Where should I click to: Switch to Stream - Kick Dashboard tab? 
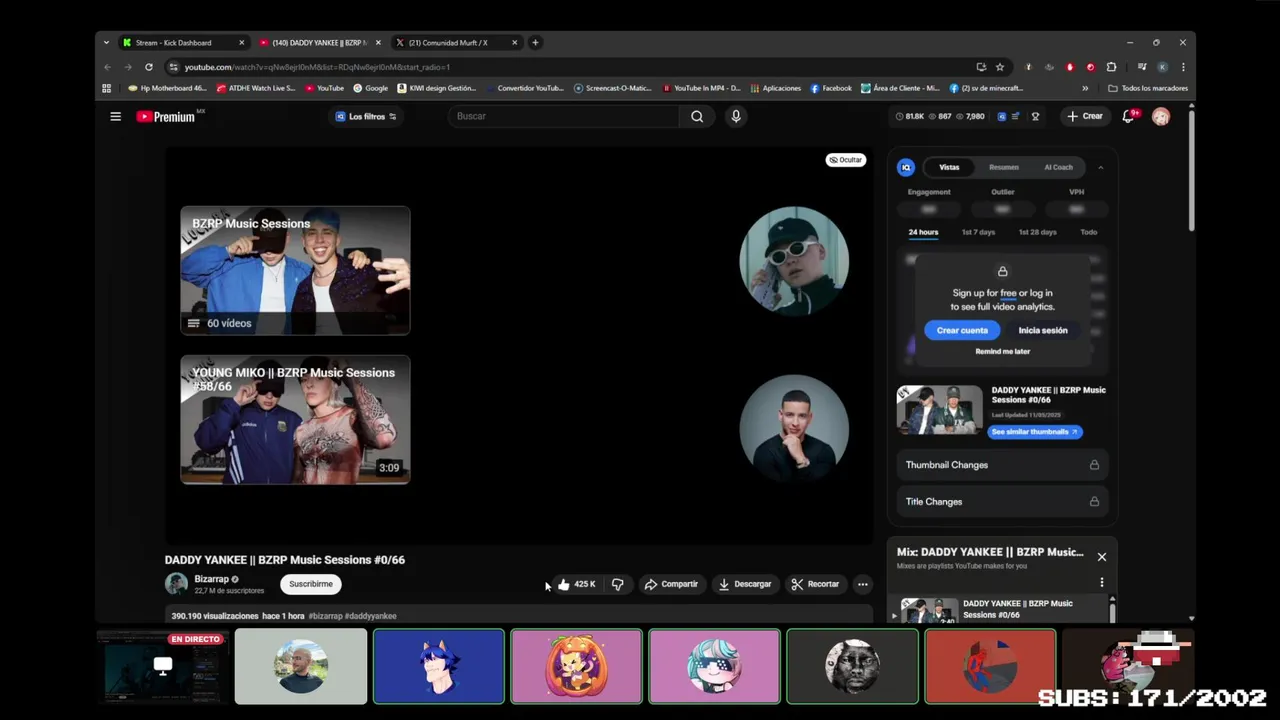[184, 42]
